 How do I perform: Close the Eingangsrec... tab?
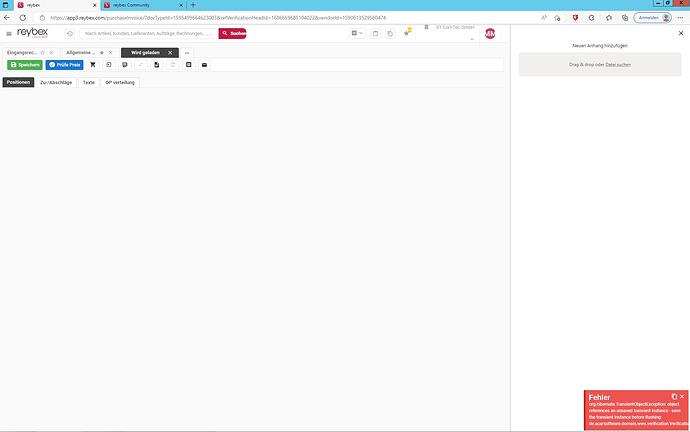[51, 53]
